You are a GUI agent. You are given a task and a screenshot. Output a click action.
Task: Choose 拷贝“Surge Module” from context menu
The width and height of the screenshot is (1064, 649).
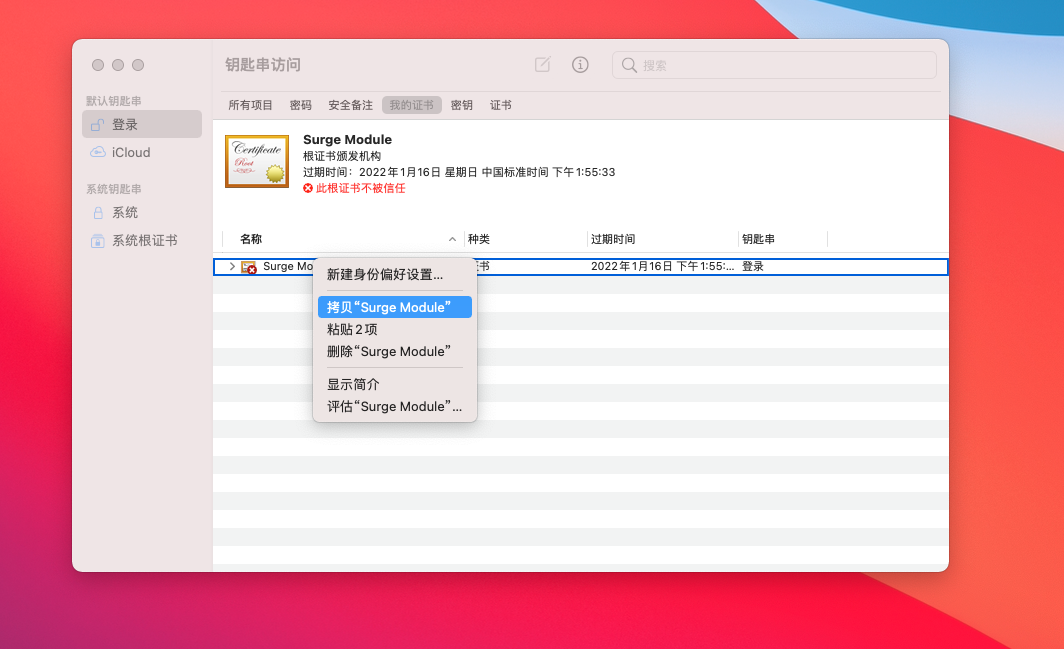(x=394, y=308)
